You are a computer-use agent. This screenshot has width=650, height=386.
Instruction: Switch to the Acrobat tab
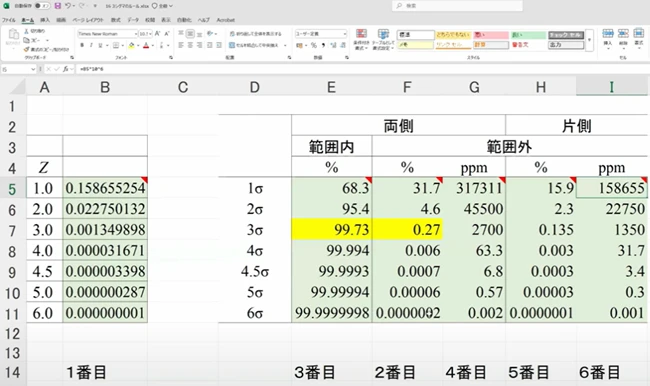[226, 20]
